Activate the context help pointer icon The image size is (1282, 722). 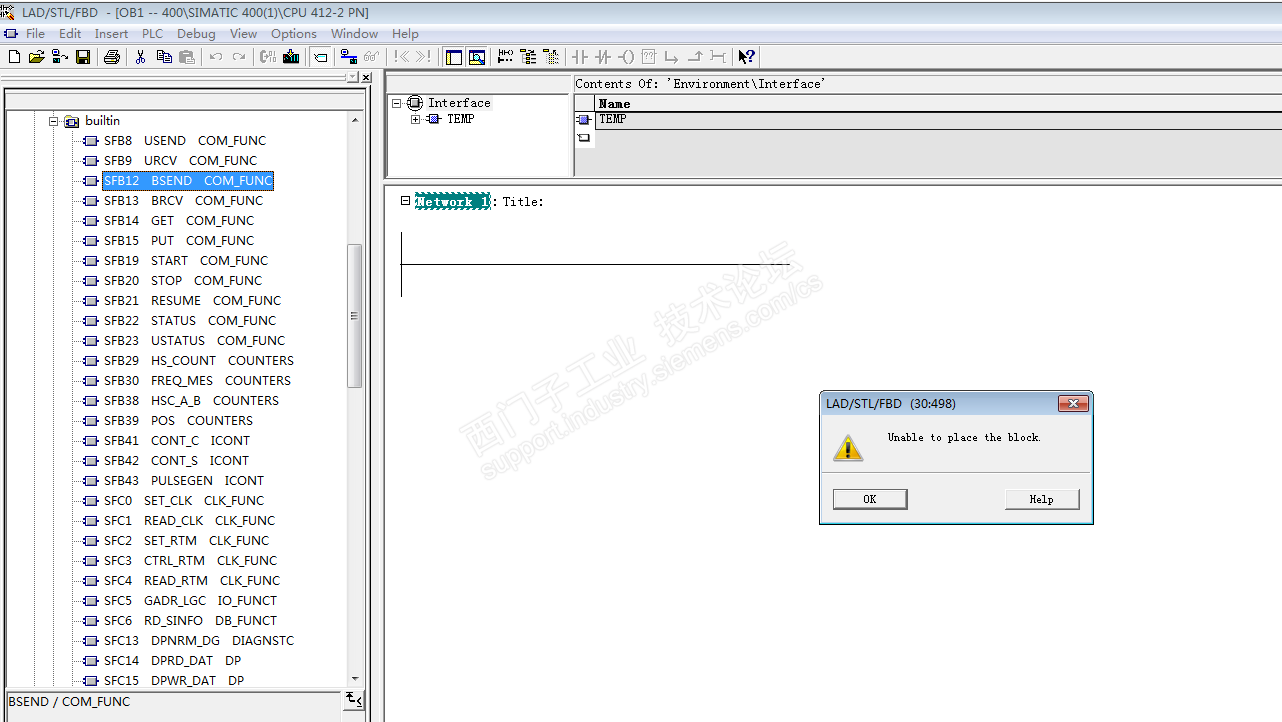point(746,57)
